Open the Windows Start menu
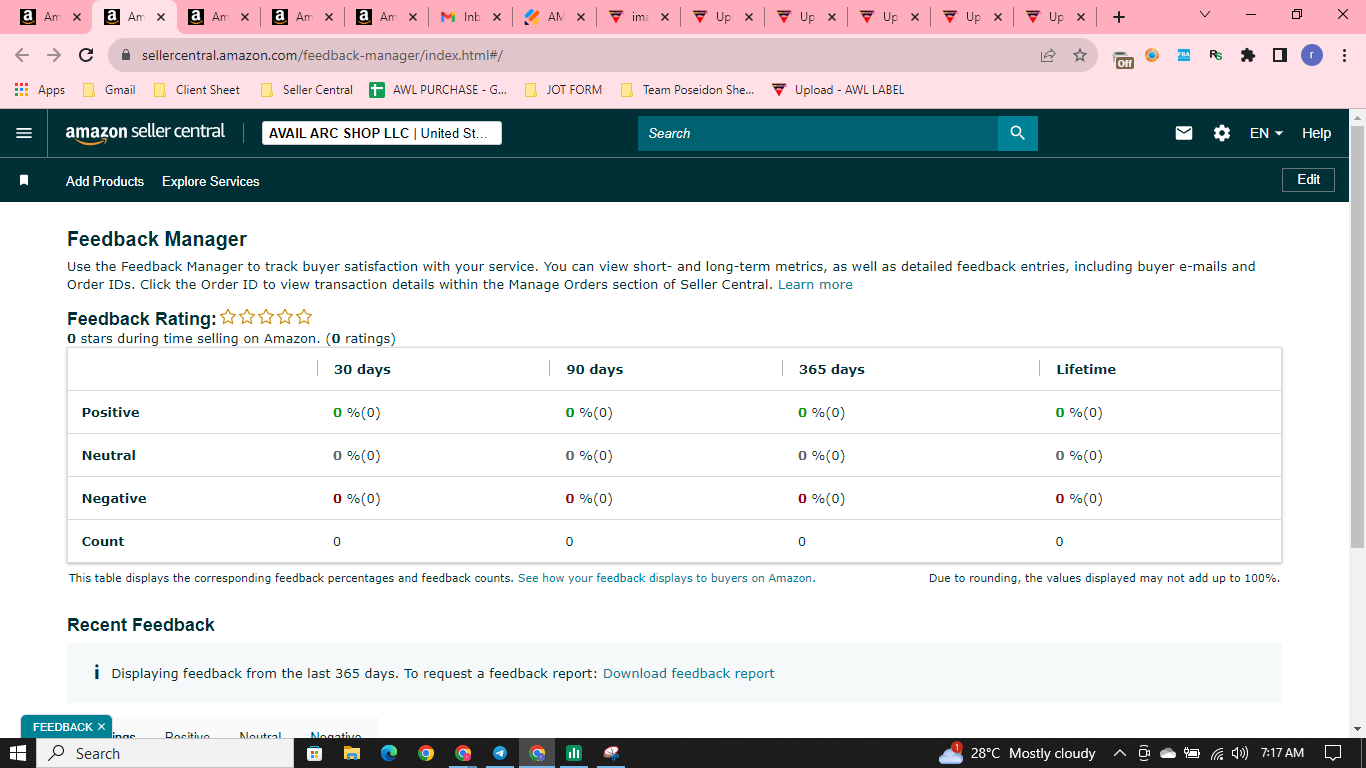This screenshot has width=1366, height=768. [x=18, y=753]
